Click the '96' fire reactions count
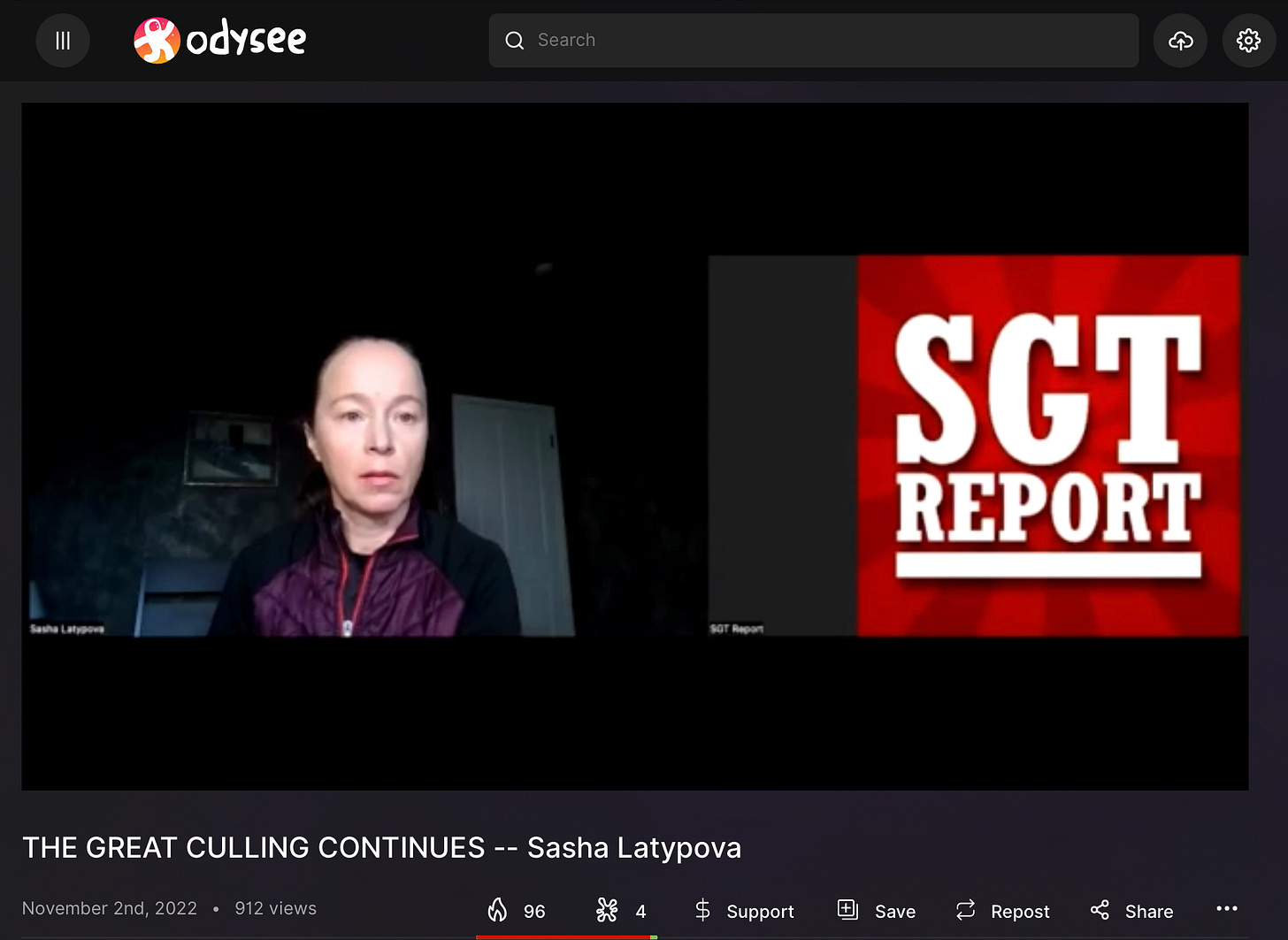This screenshot has width=1288, height=940. [534, 912]
